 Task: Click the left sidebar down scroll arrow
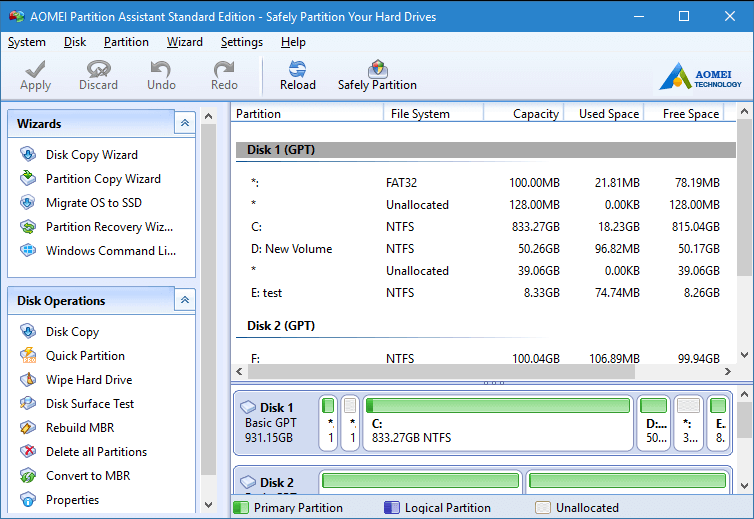tap(208, 505)
